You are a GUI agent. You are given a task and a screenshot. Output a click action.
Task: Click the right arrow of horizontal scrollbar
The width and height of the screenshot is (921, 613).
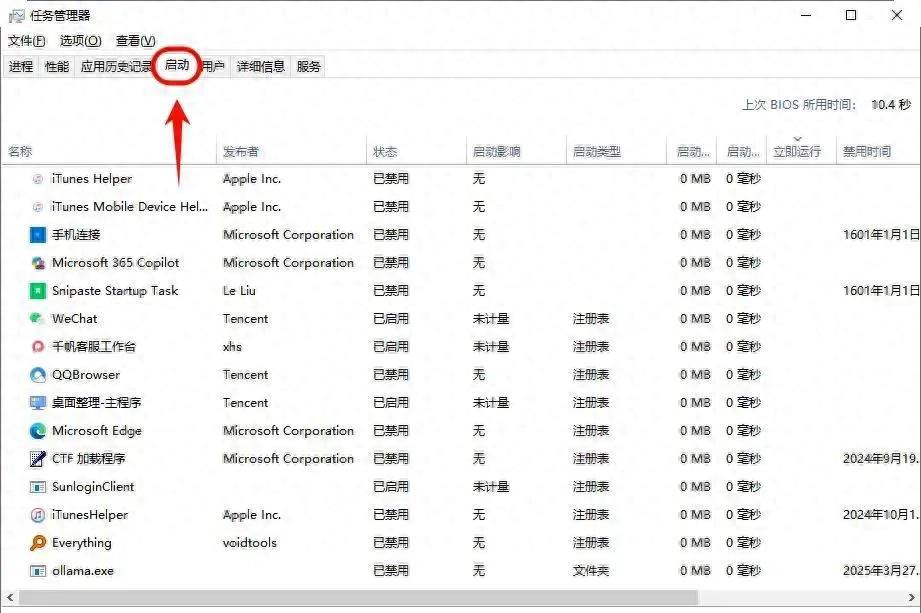point(911,598)
